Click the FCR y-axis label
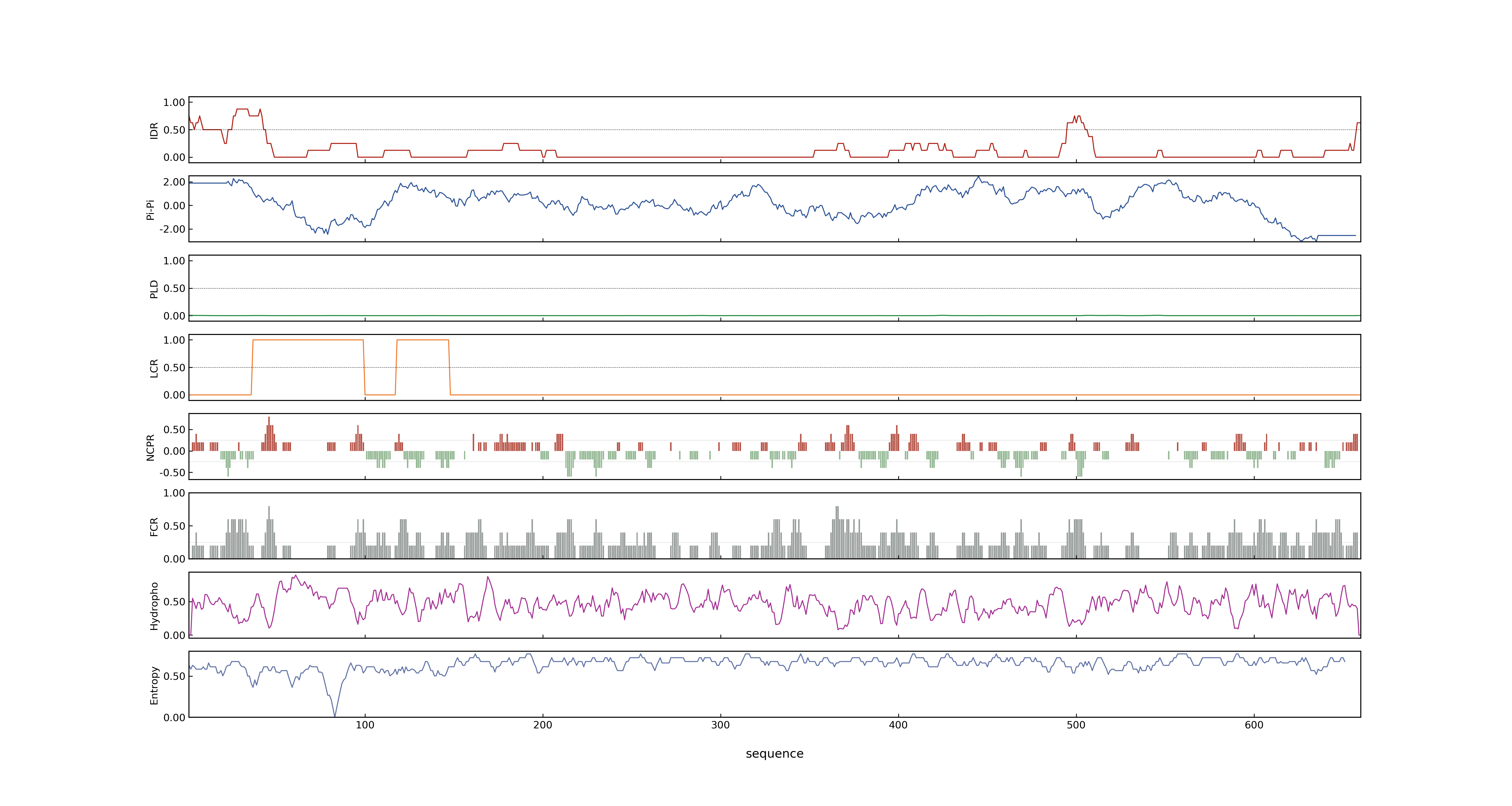 coord(154,526)
